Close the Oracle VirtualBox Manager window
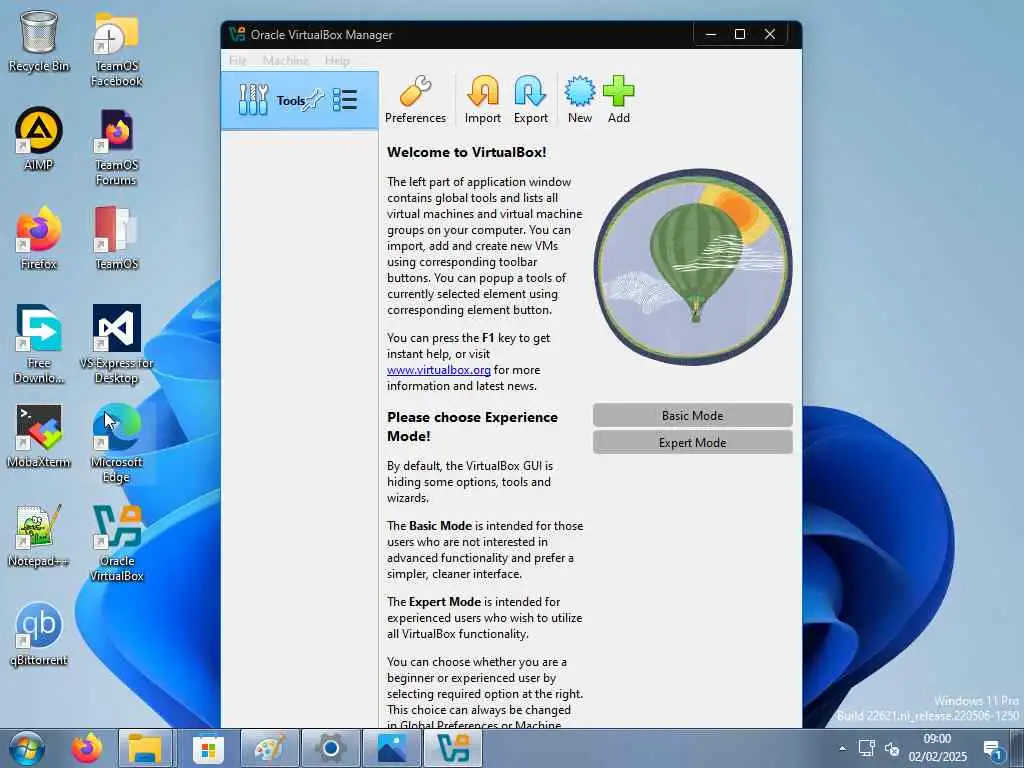 tap(770, 34)
